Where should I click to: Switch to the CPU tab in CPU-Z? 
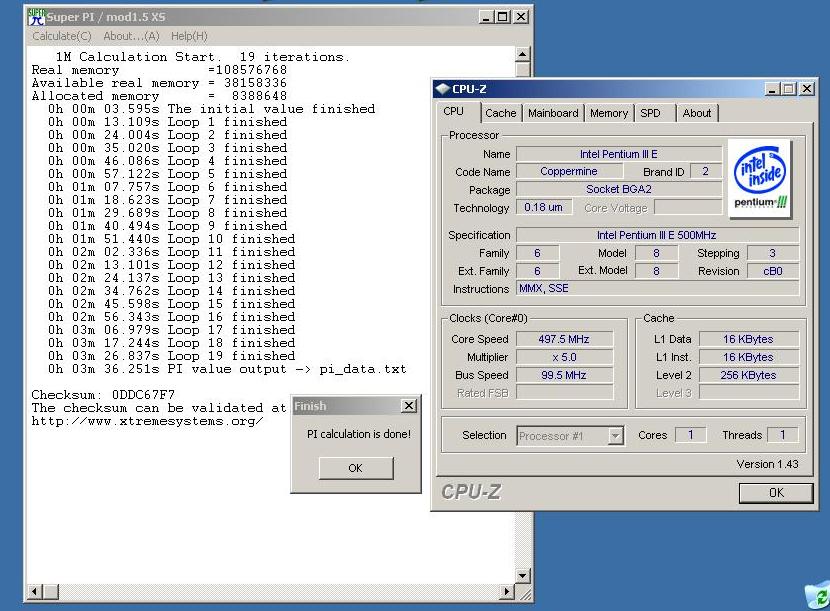(454, 112)
